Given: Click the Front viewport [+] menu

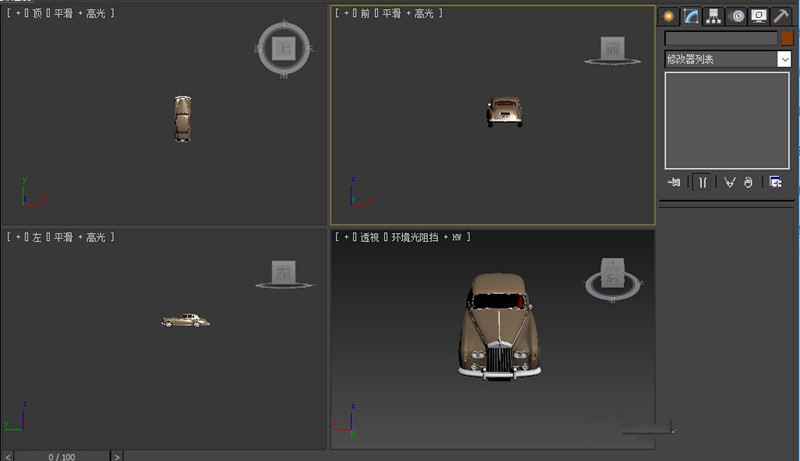Looking at the screenshot, I should click(x=346, y=13).
